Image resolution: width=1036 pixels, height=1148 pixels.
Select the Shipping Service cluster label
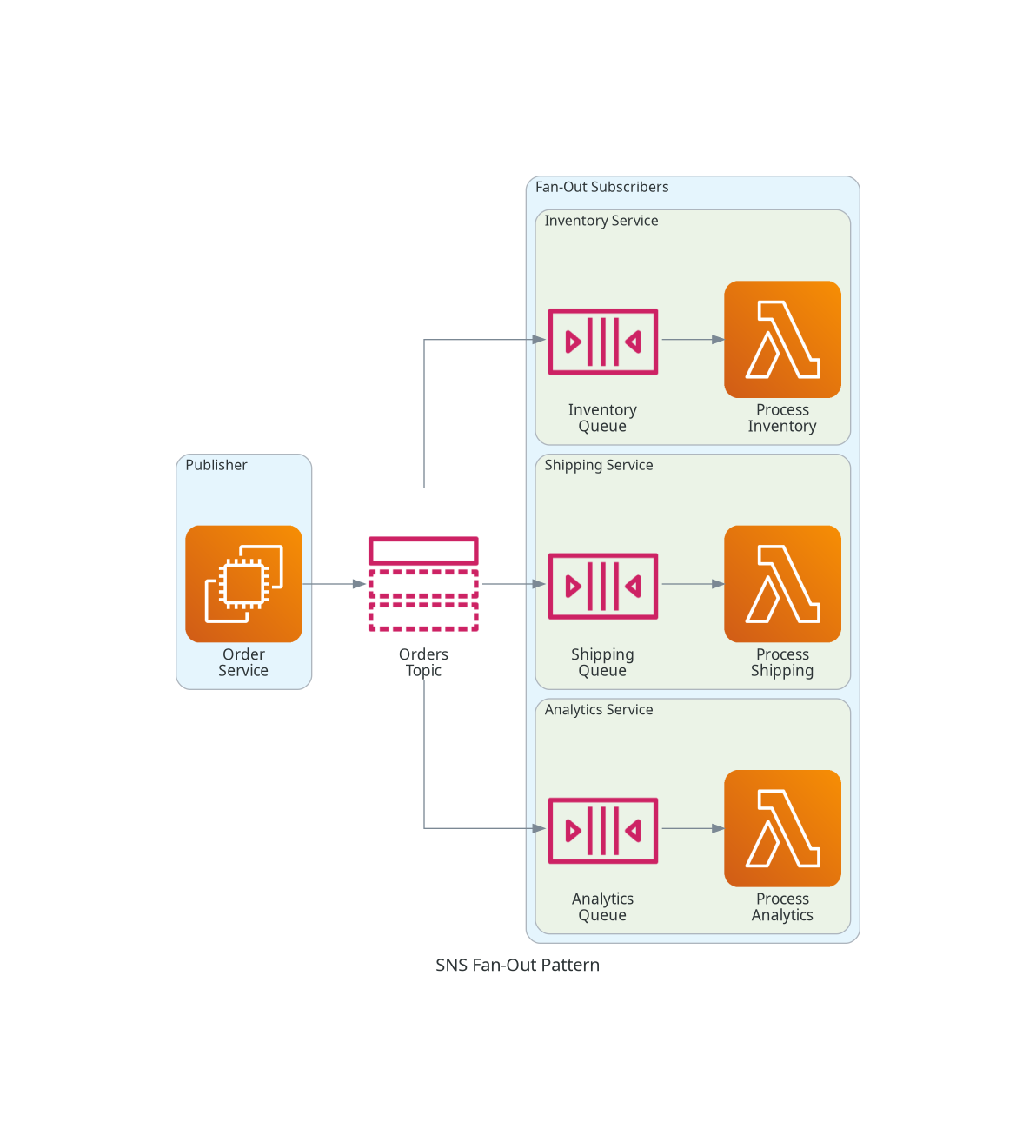(x=599, y=465)
